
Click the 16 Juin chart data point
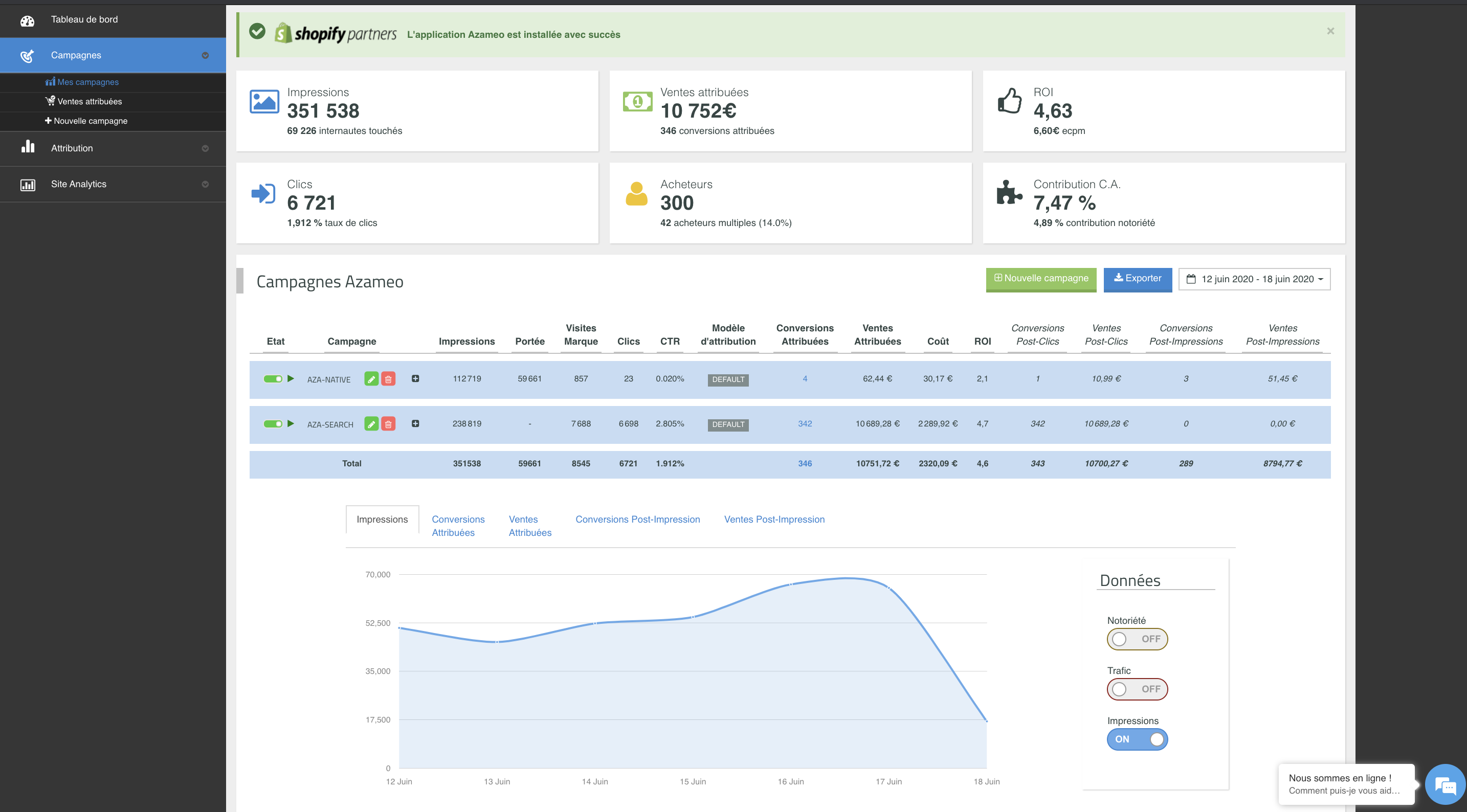click(790, 584)
